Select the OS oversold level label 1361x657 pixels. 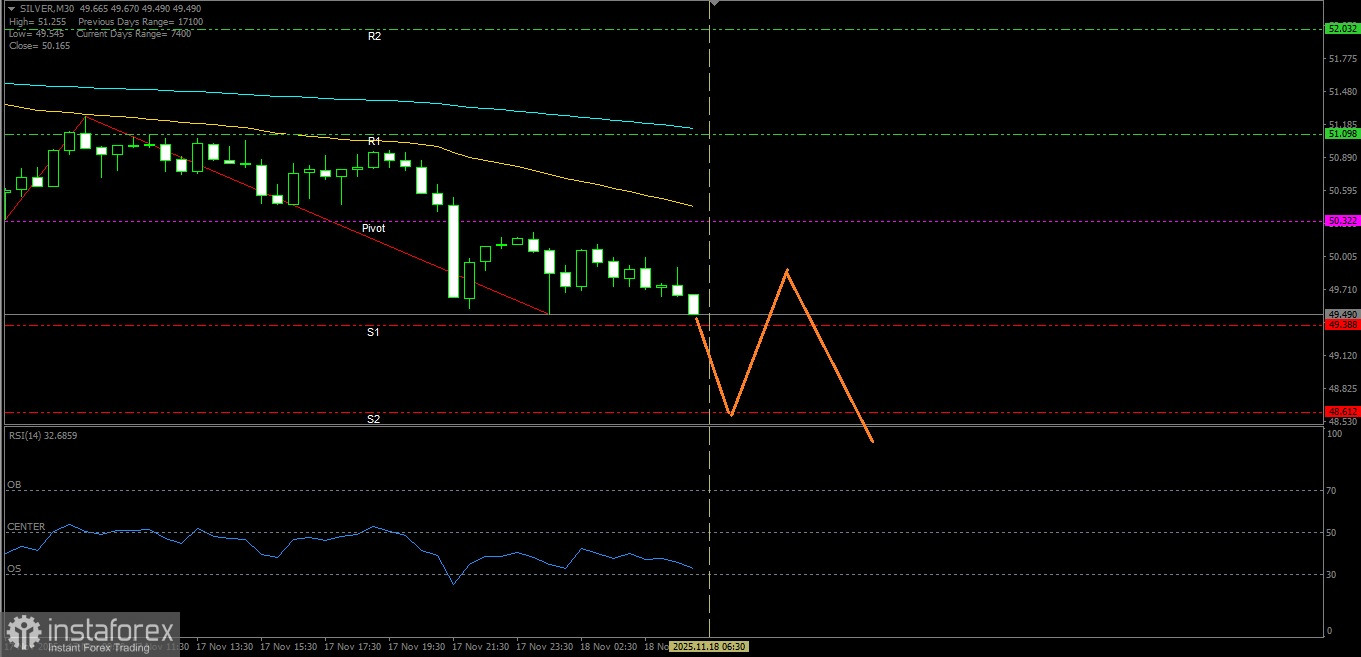coord(14,569)
